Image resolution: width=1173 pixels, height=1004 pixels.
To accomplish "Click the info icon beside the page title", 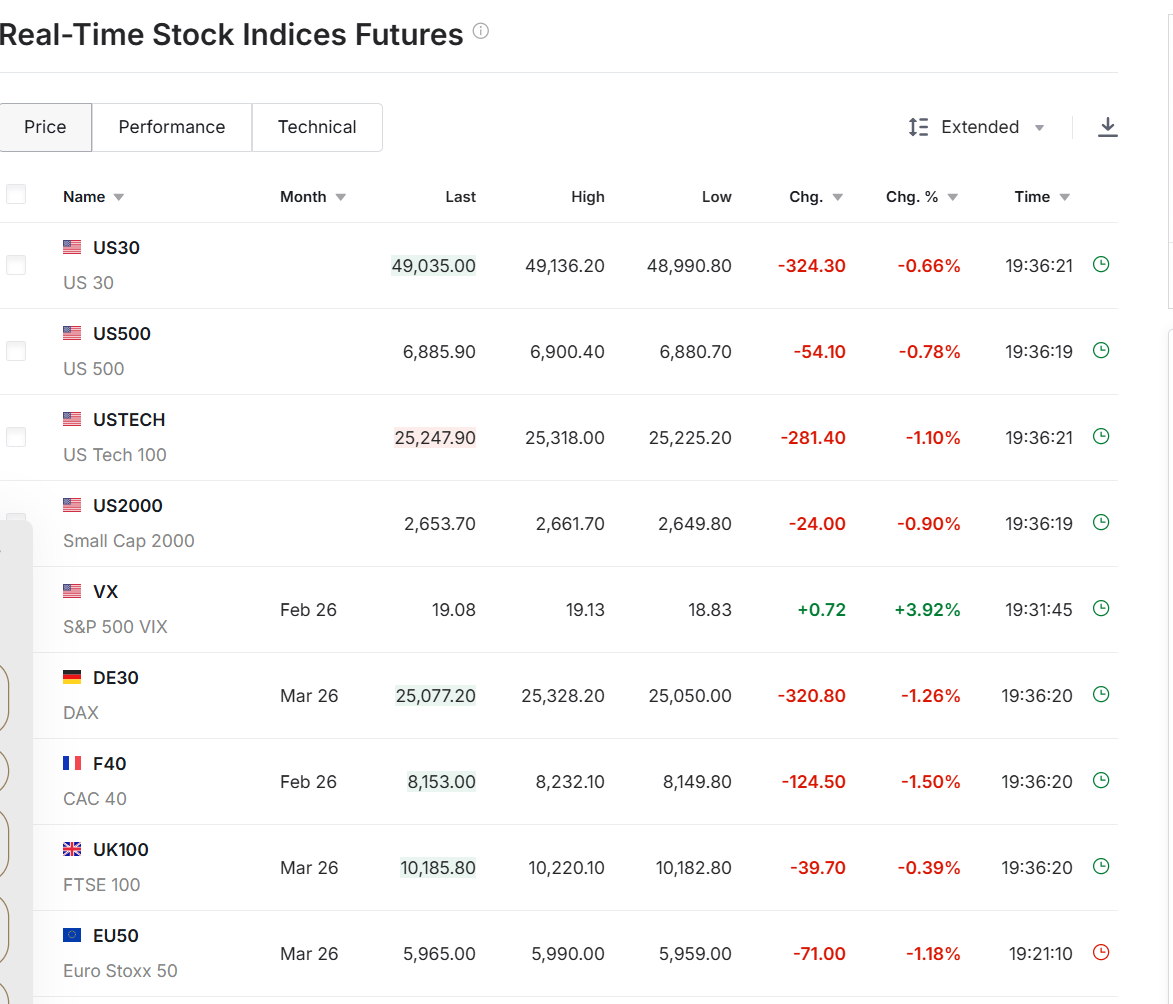I will tap(481, 31).
